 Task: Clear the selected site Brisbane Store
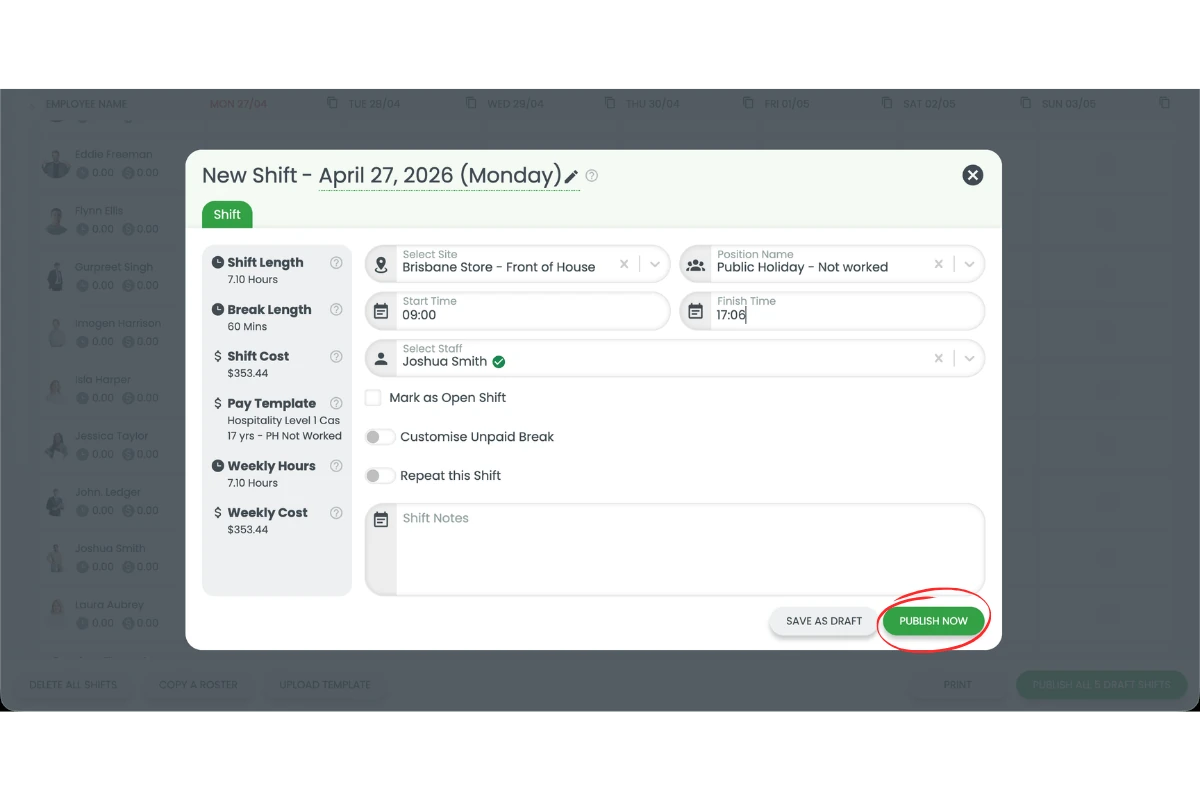(x=624, y=265)
